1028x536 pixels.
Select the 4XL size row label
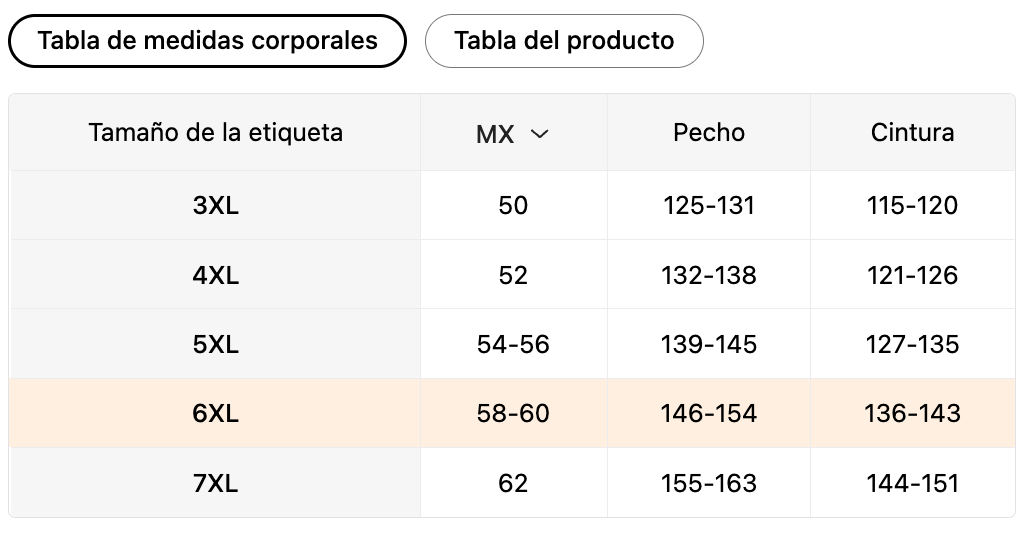215,275
